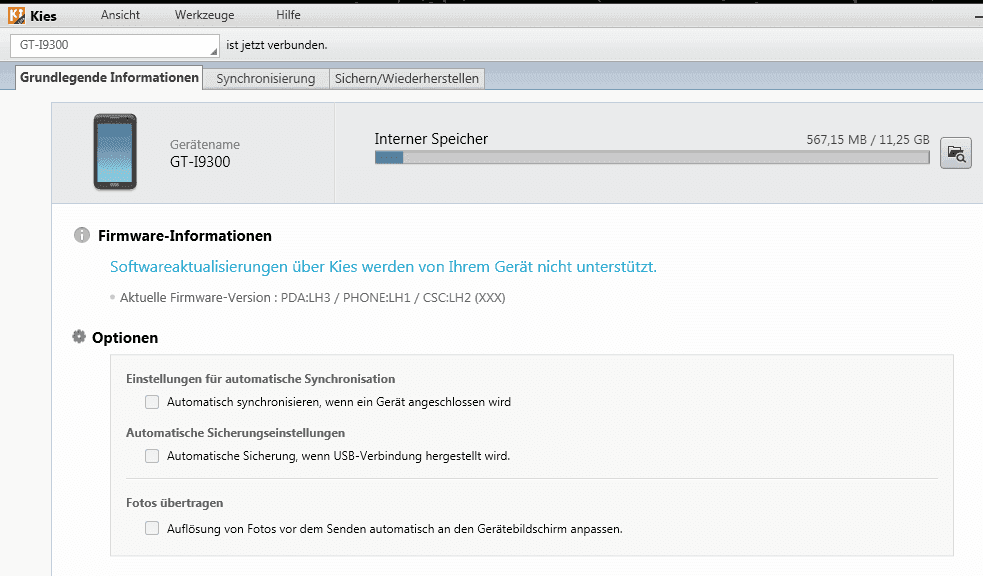
Task: Toggle automatic backup on USB connection checkbox
Action: (152, 456)
